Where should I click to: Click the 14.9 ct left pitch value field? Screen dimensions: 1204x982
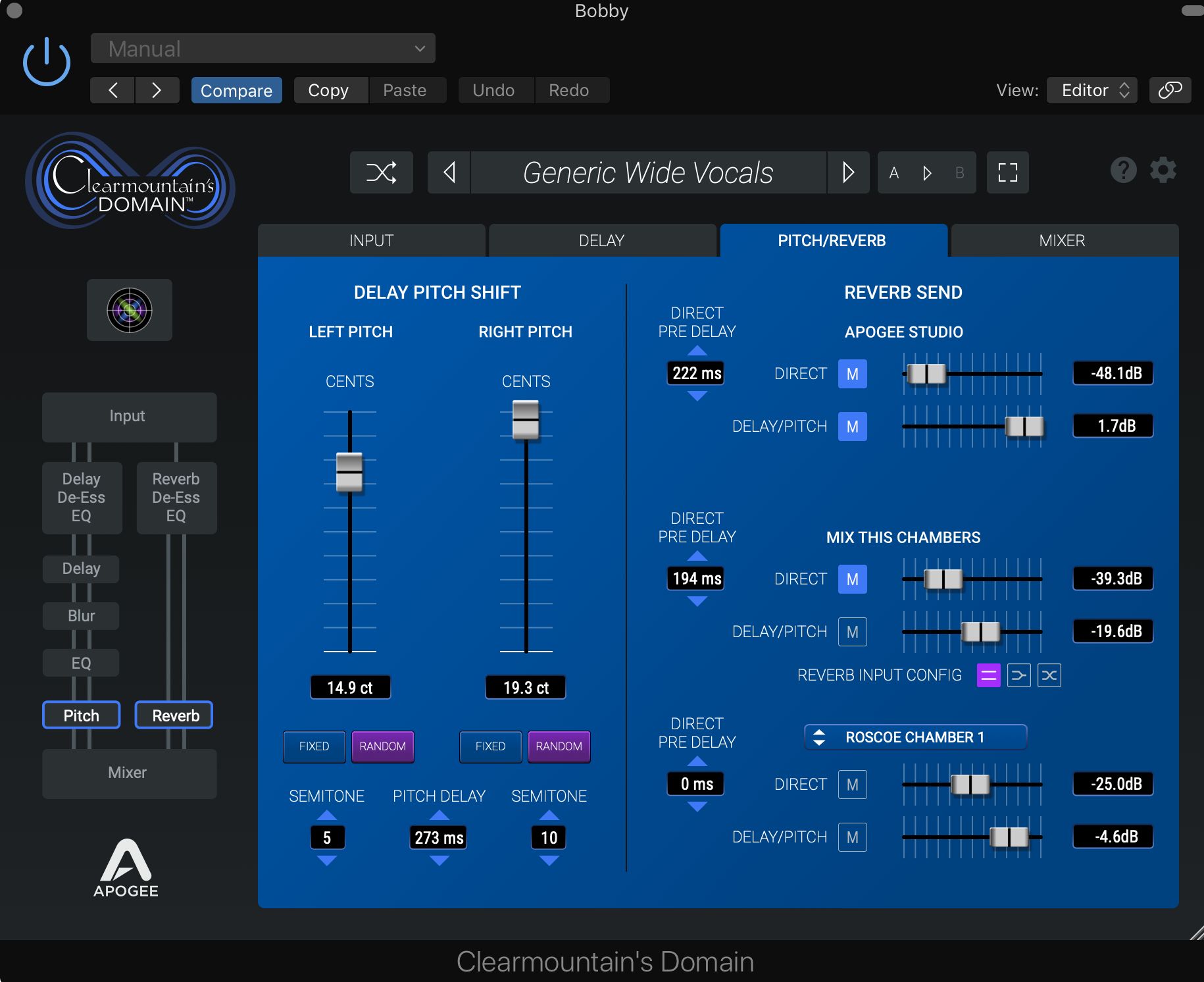pos(350,688)
